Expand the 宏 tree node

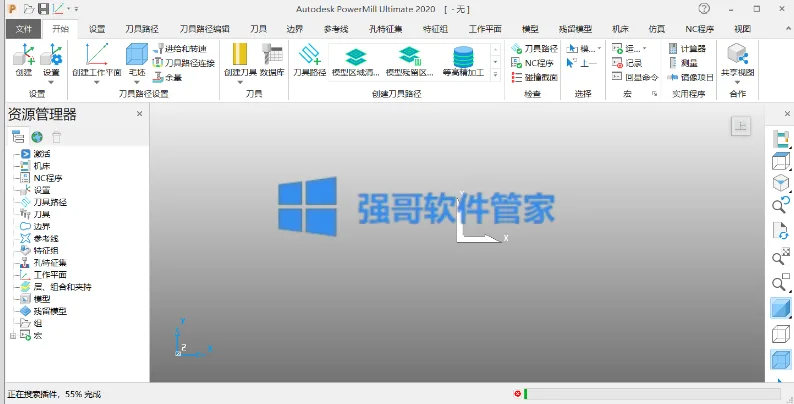[x=13, y=335]
